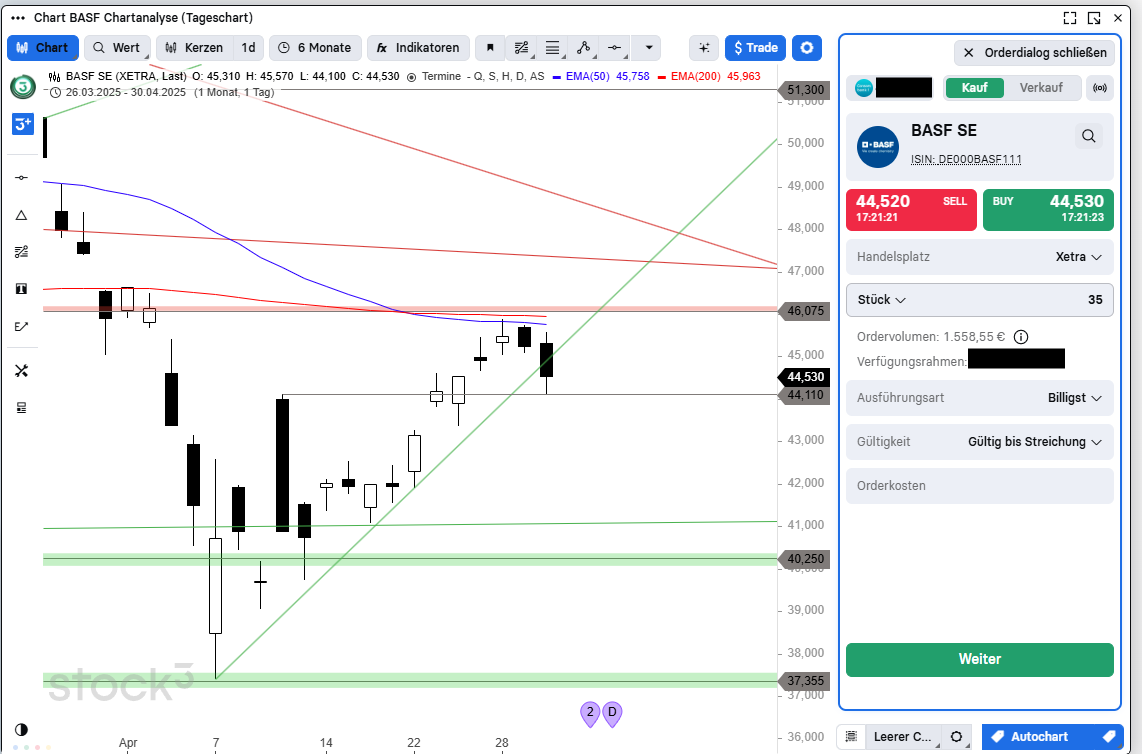Viewport: 1142px width, 754px height.
Task: Click the broadcast signal icon beside Verkauf
Action: pos(1100,88)
